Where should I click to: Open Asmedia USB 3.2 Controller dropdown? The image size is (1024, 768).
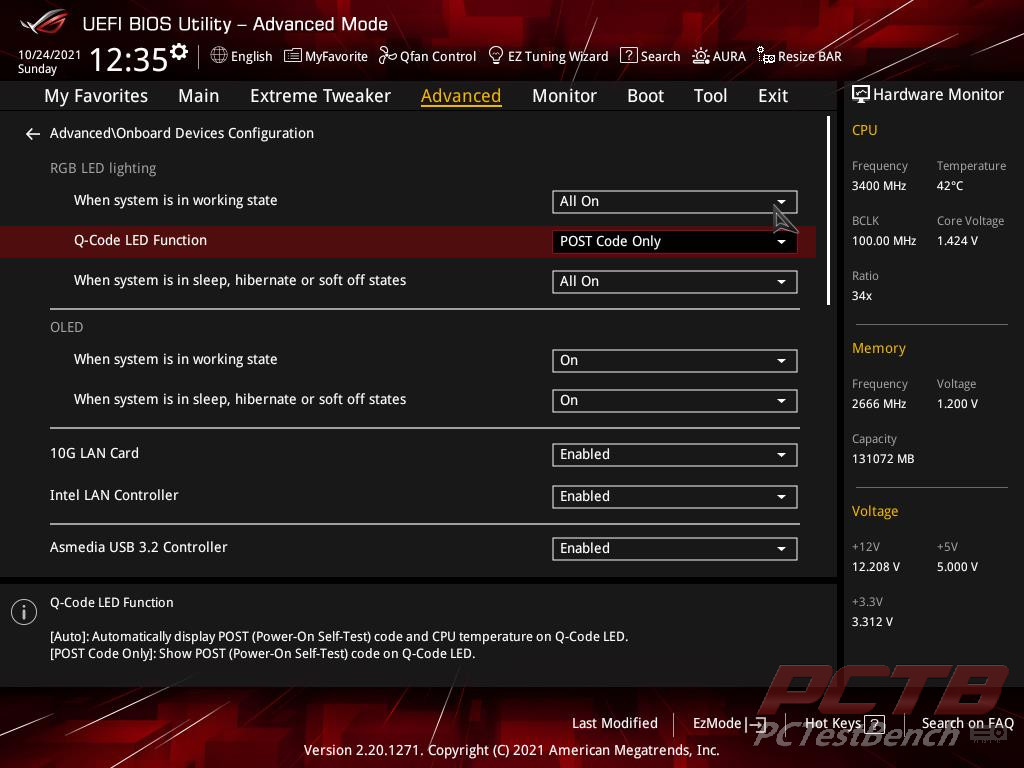coord(675,549)
